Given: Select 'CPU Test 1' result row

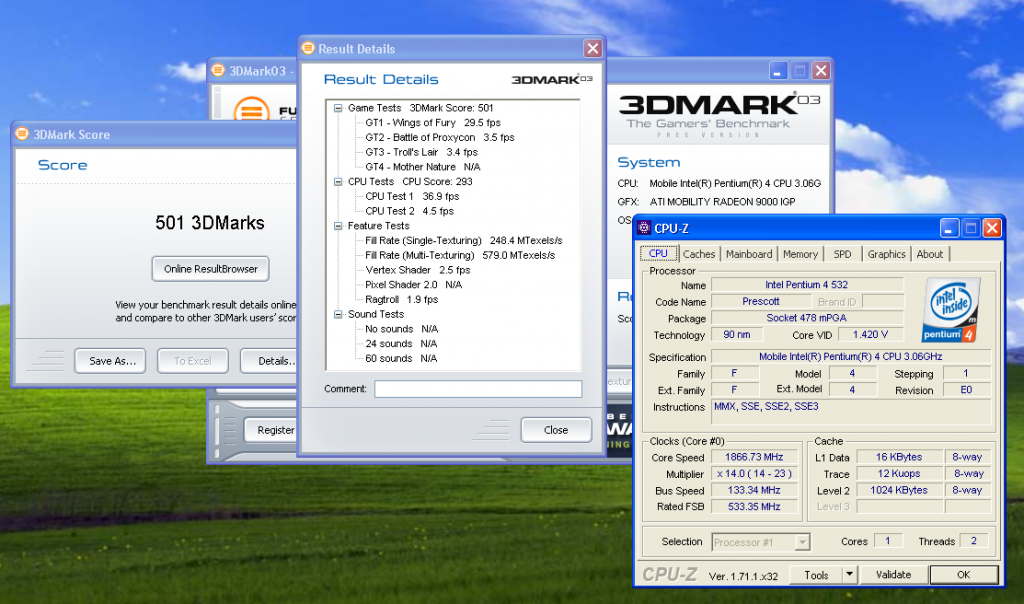Looking at the screenshot, I should tap(412, 197).
